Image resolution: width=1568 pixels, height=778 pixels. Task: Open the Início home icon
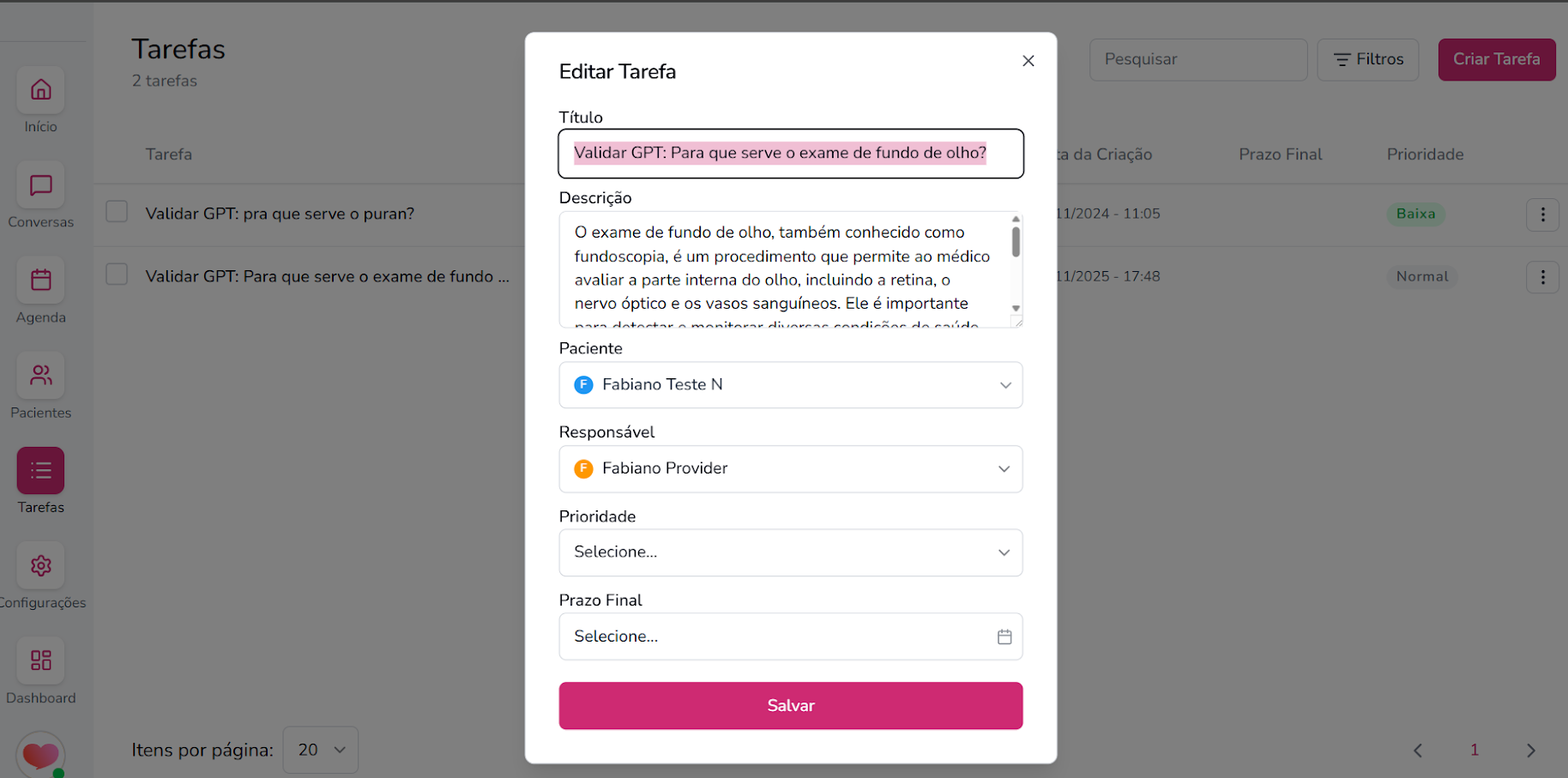click(x=40, y=90)
